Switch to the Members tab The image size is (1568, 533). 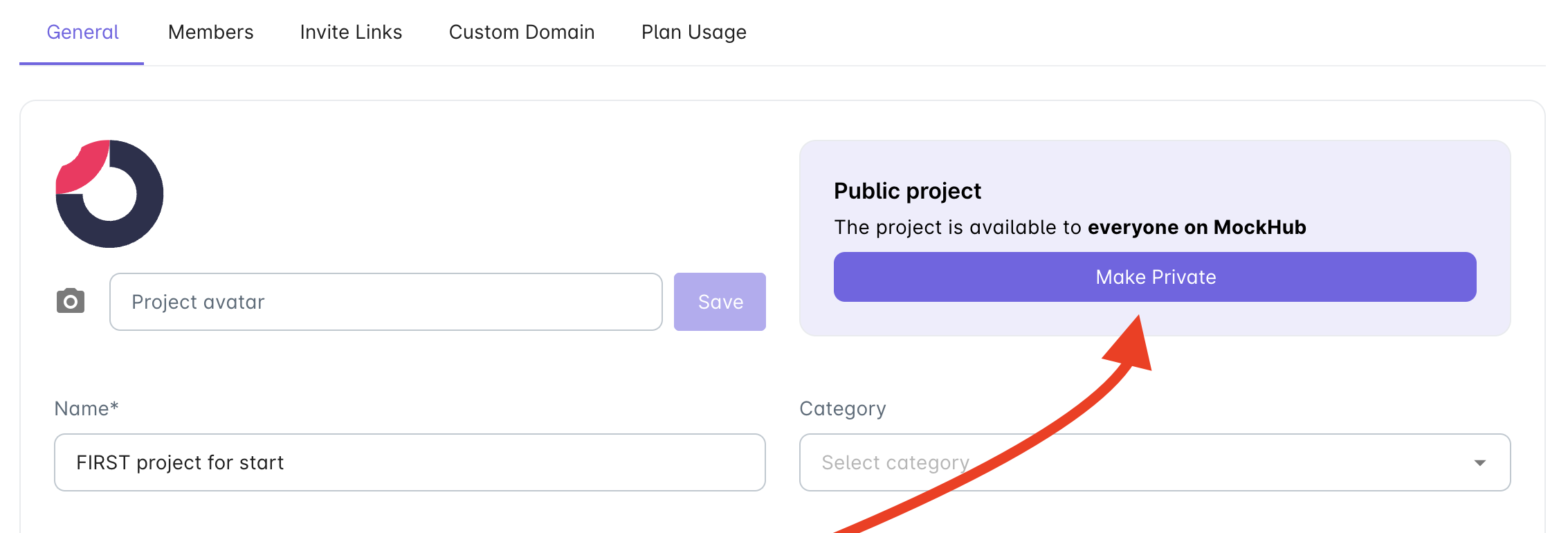point(211,32)
